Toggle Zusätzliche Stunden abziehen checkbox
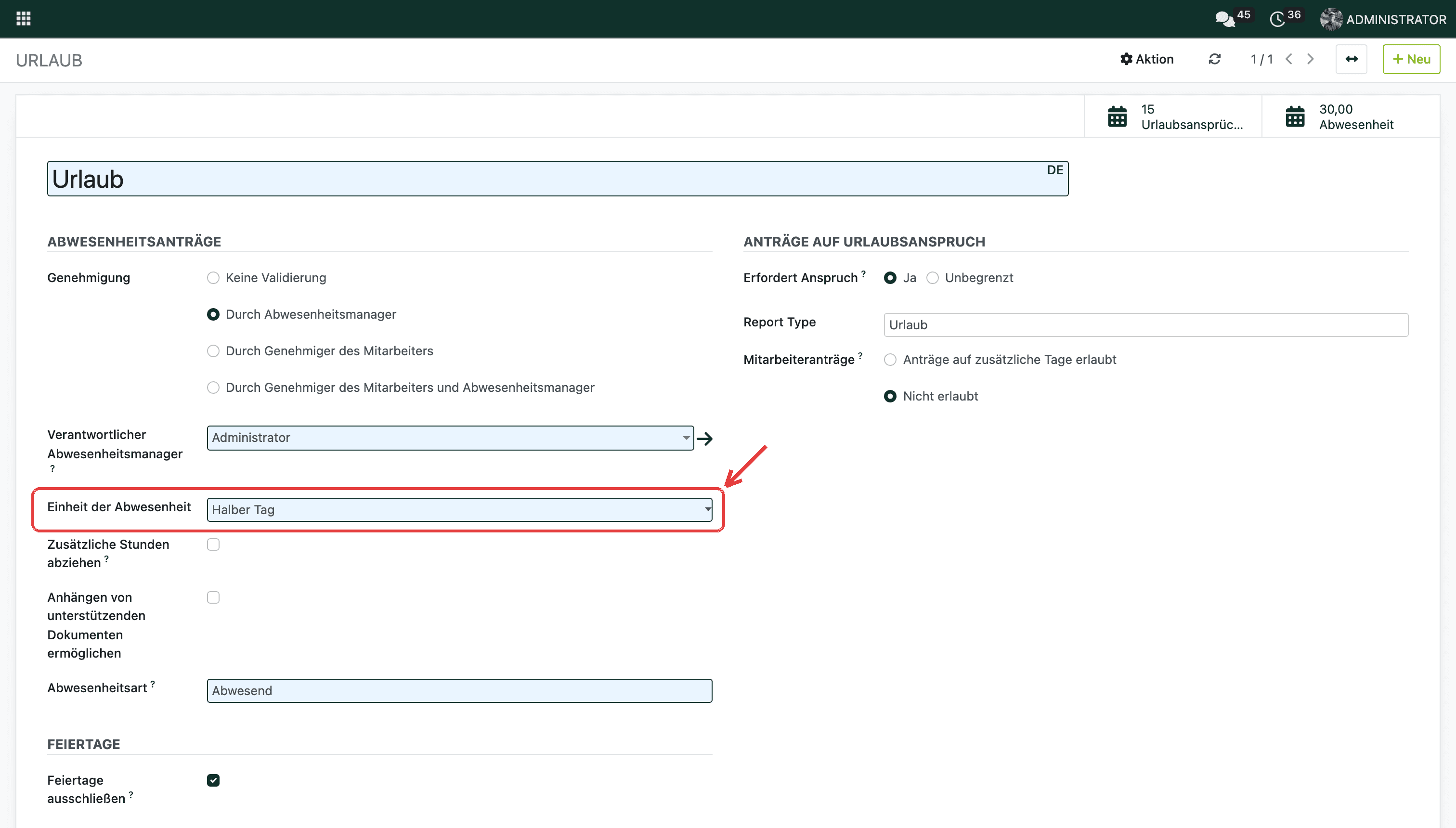The image size is (1456, 828). [x=213, y=545]
